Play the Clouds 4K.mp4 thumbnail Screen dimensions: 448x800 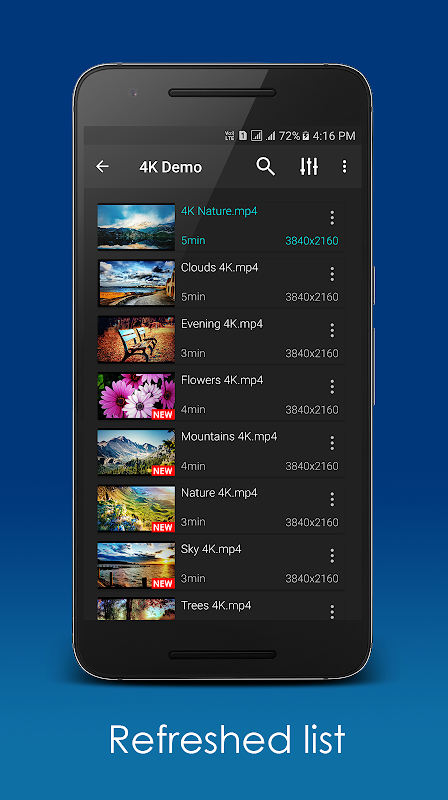coord(136,283)
